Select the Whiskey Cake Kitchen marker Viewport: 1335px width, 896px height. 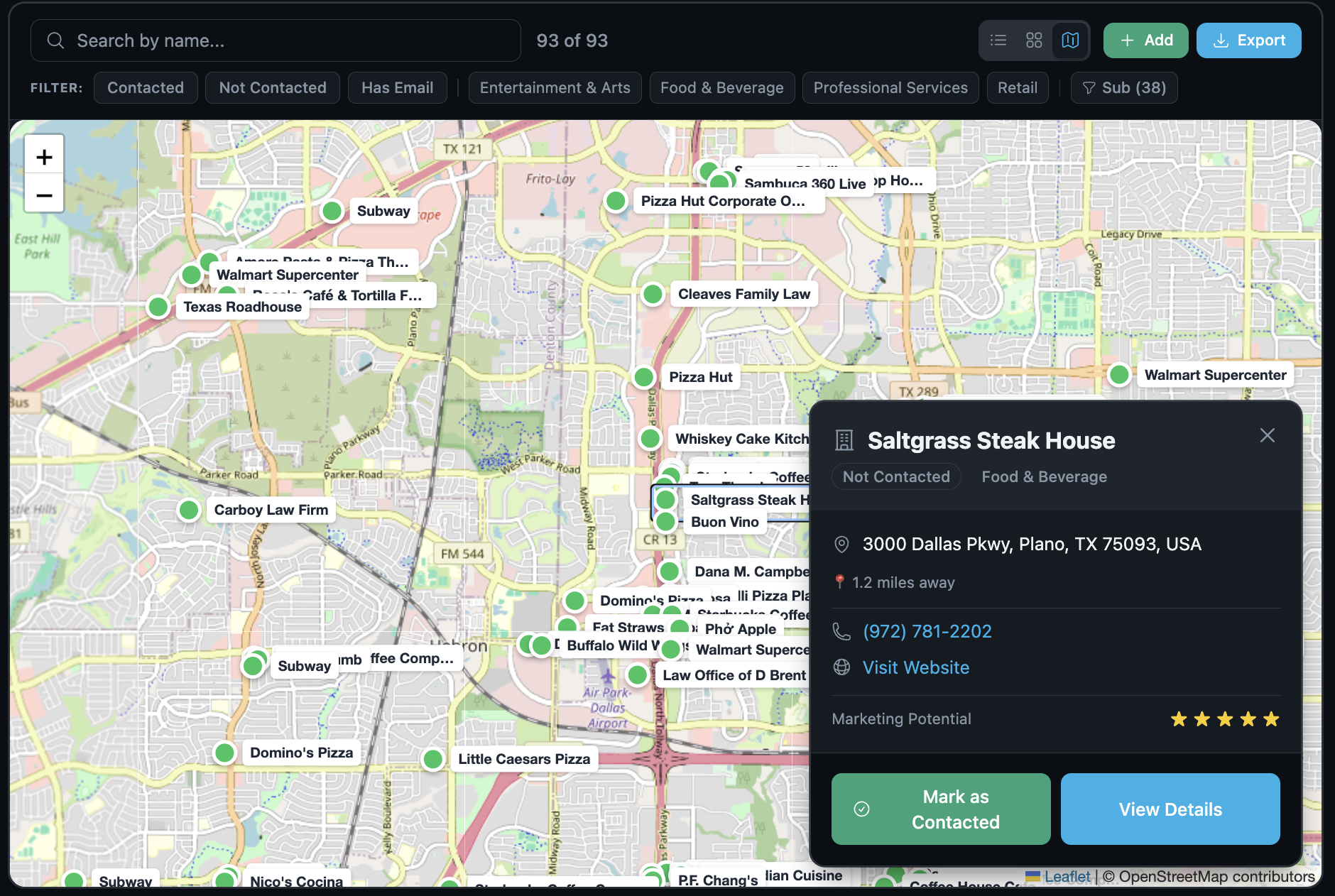coord(650,439)
